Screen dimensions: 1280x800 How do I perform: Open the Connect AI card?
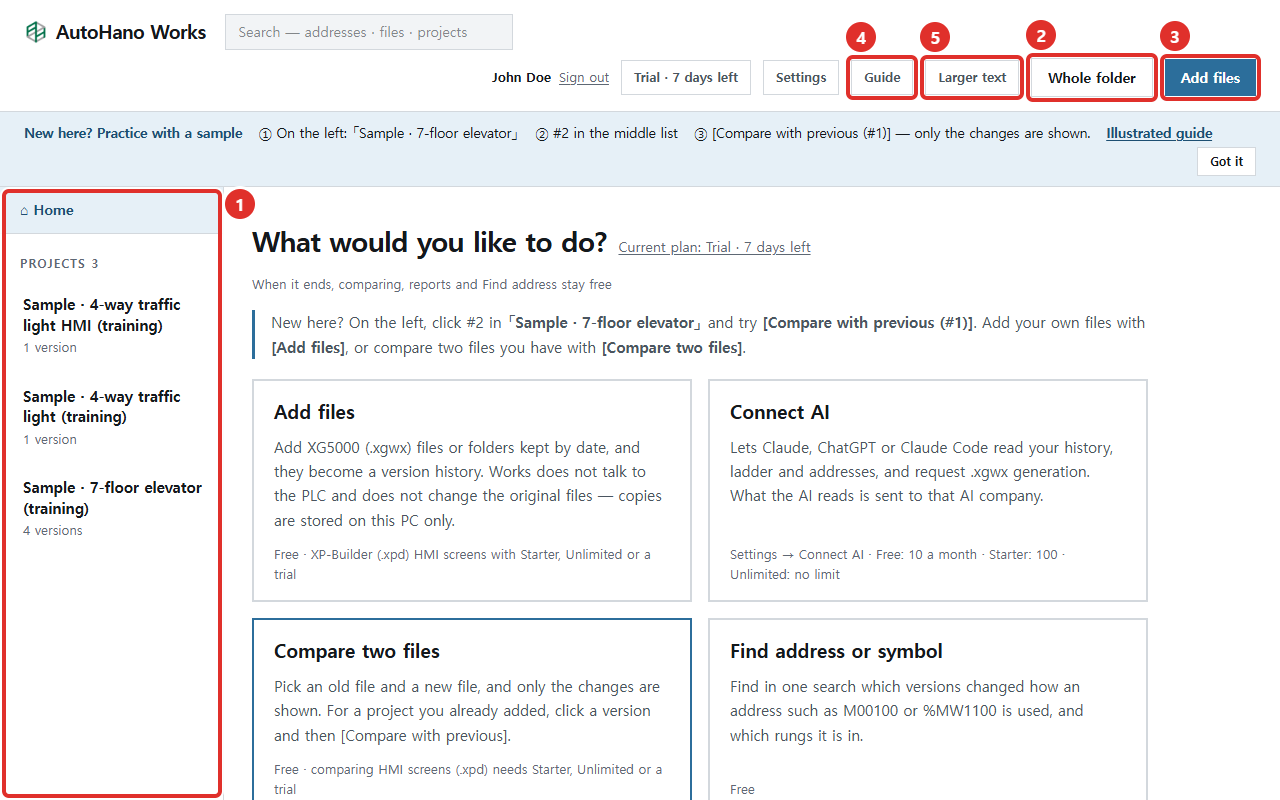tap(928, 490)
